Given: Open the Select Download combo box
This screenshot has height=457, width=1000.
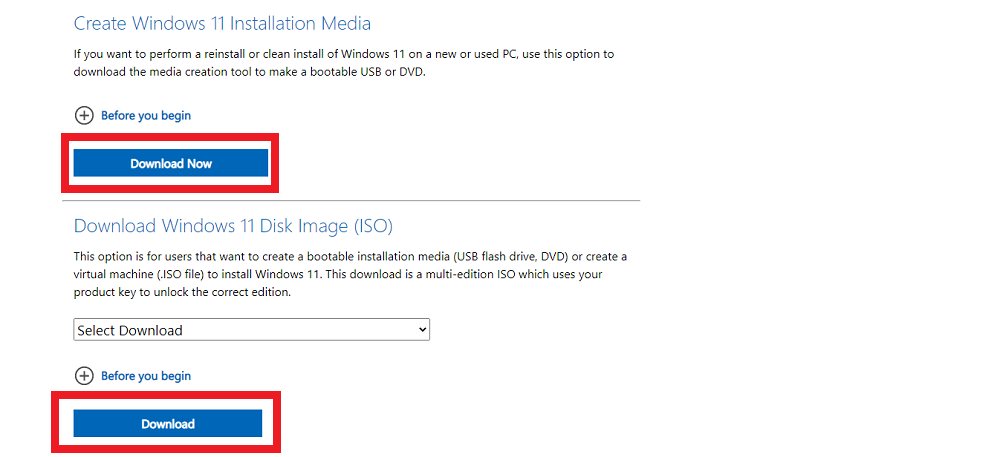Looking at the screenshot, I should [x=251, y=330].
